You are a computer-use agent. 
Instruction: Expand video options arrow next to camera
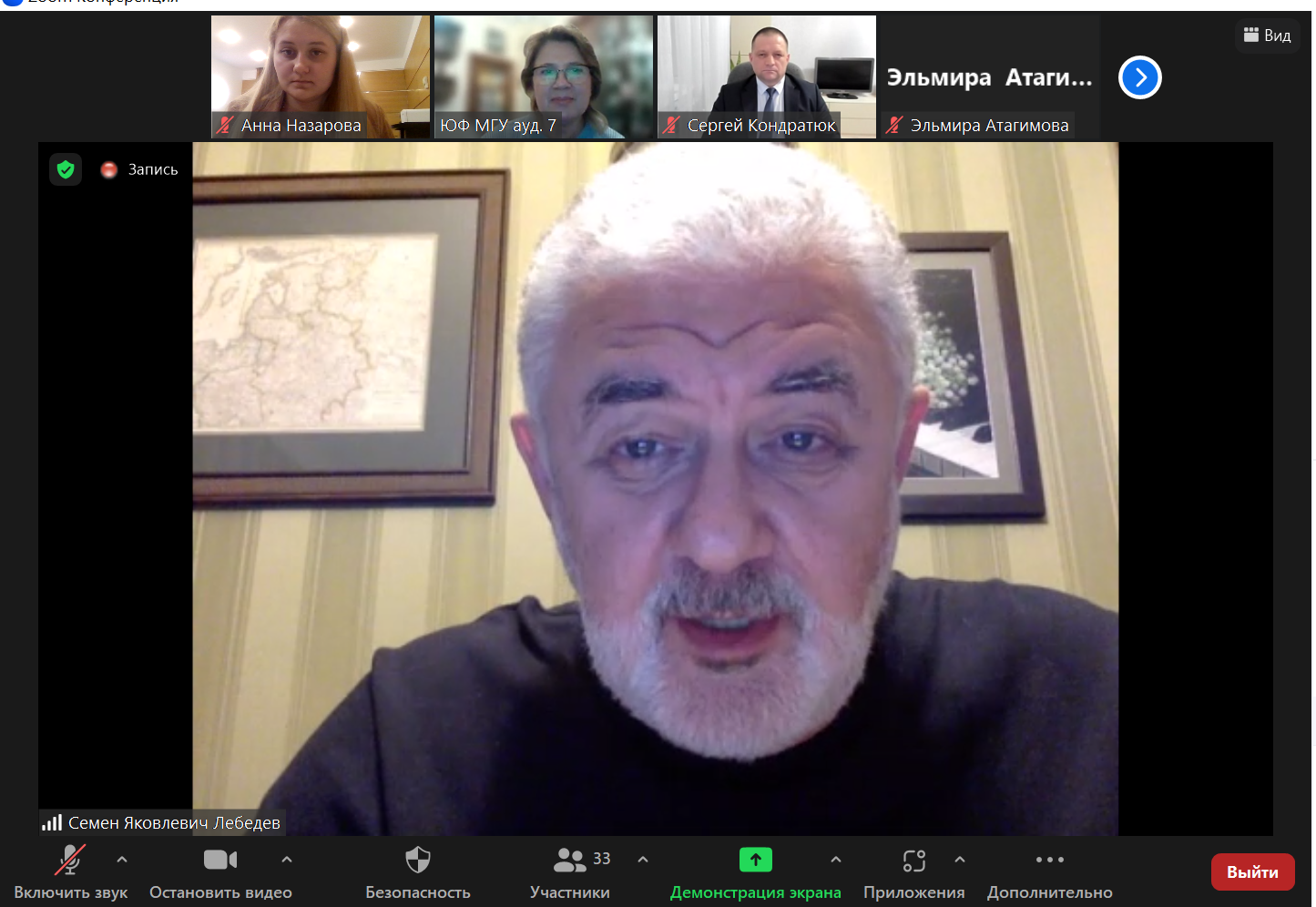pyautogui.click(x=287, y=859)
